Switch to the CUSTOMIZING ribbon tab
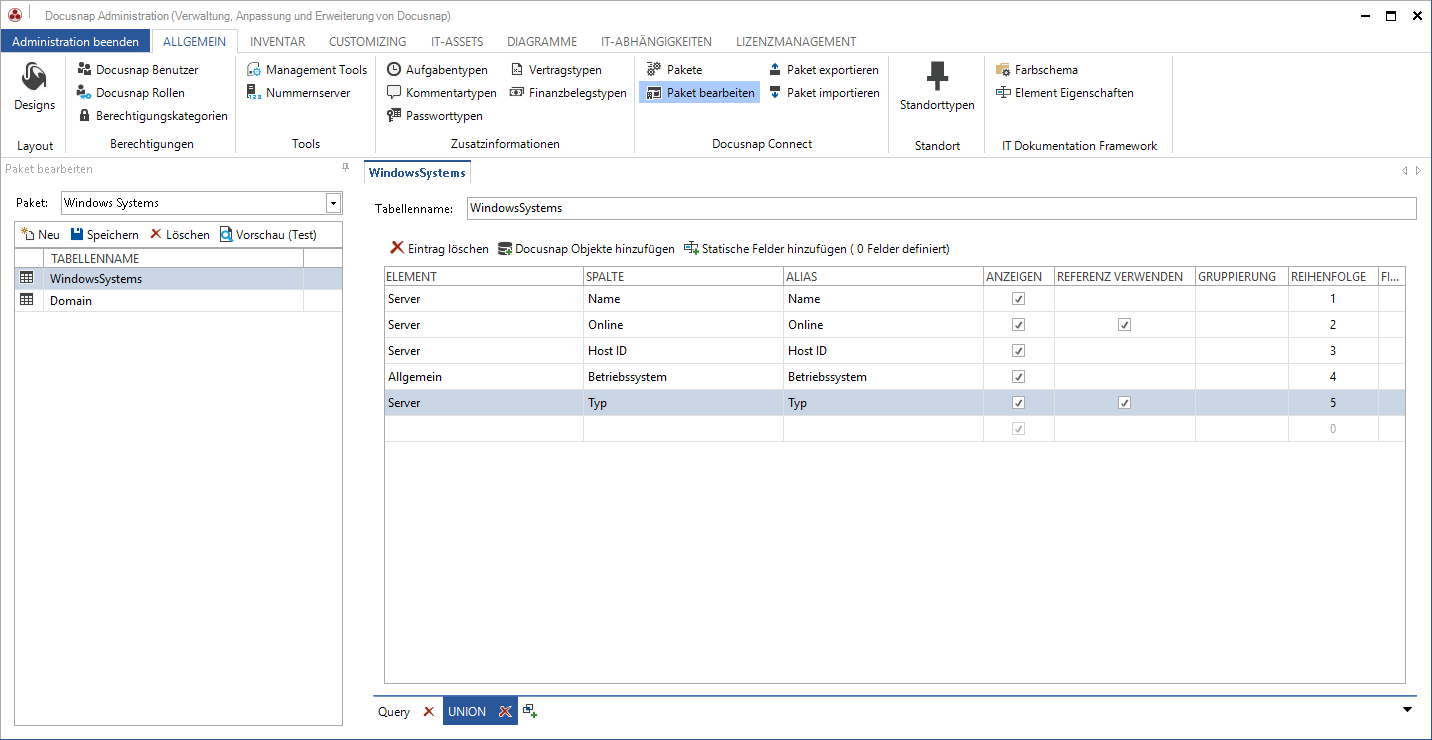Image resolution: width=1432 pixels, height=740 pixels. [367, 42]
